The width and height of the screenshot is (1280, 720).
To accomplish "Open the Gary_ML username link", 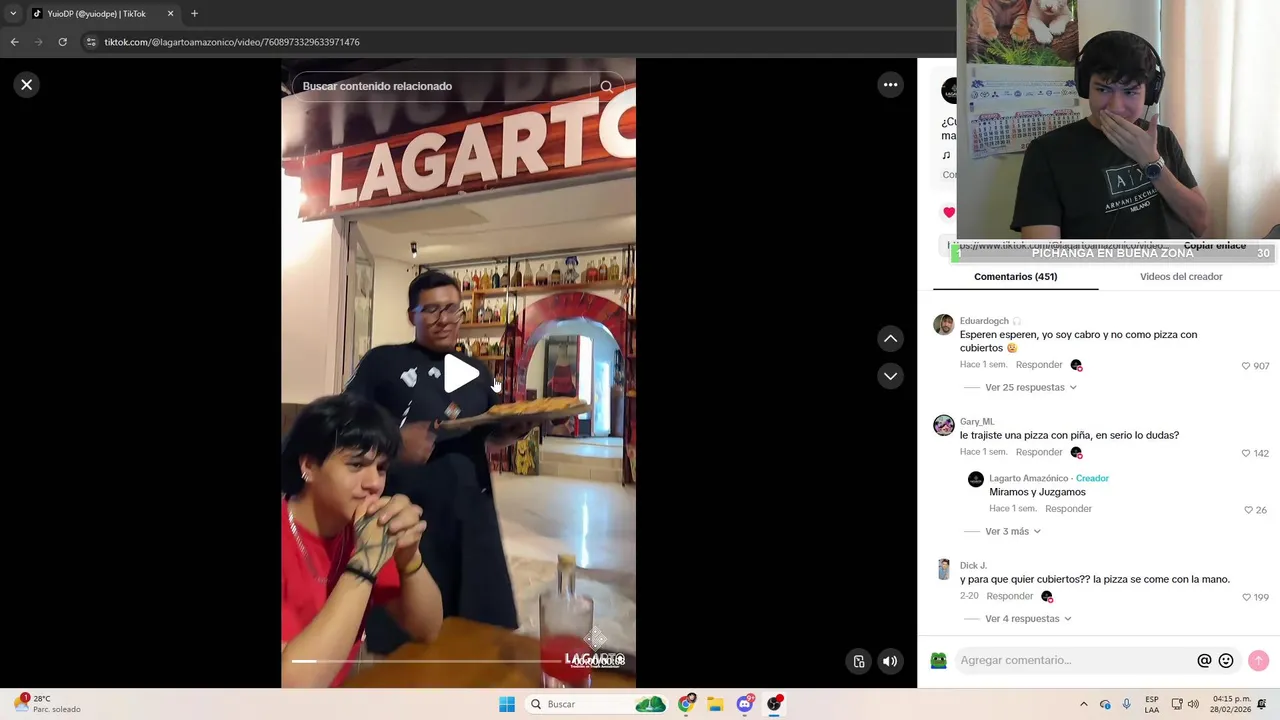I will (977, 422).
